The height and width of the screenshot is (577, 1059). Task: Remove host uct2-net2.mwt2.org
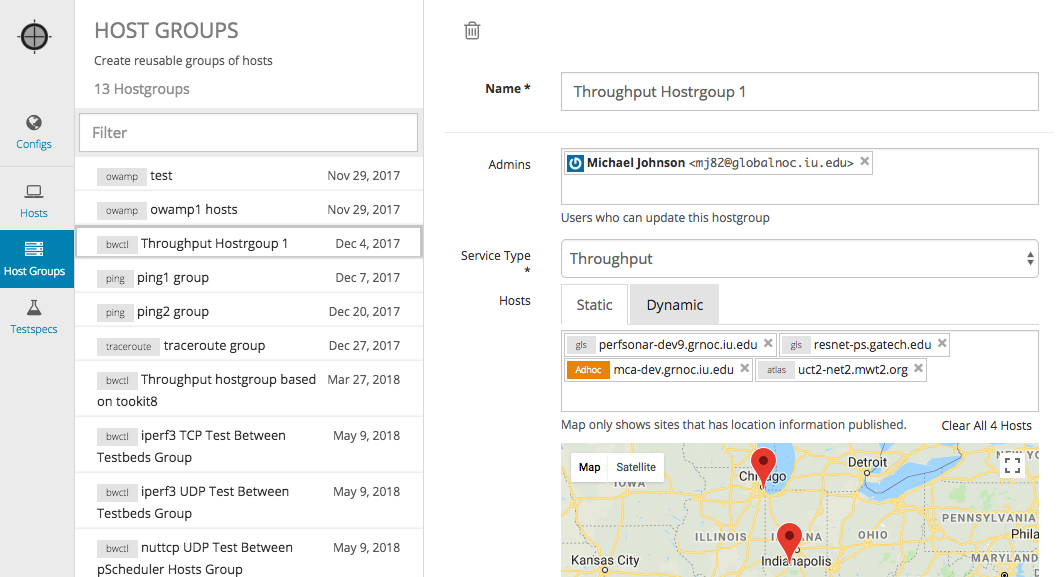pos(919,368)
